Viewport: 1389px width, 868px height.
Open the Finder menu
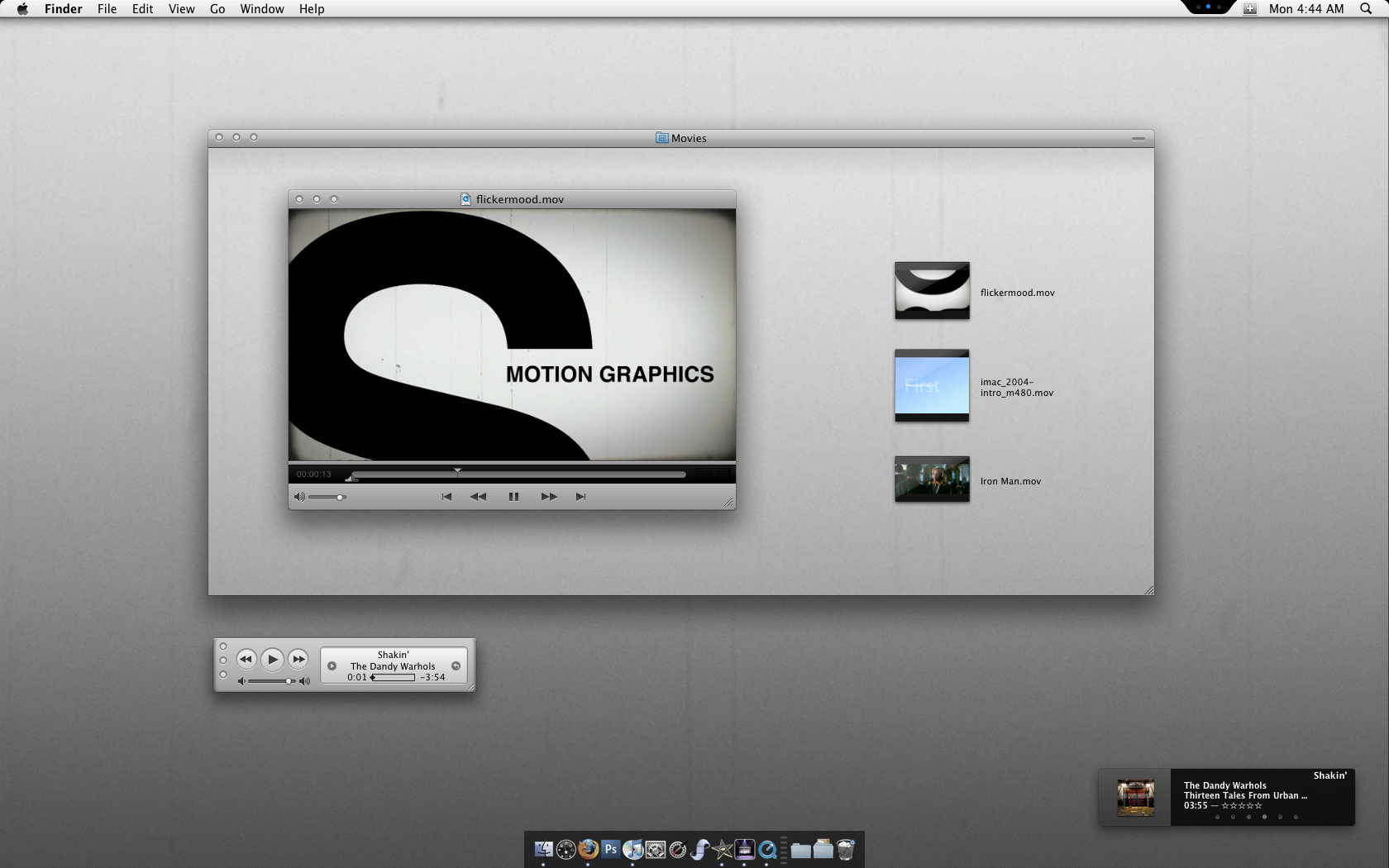coord(63,9)
